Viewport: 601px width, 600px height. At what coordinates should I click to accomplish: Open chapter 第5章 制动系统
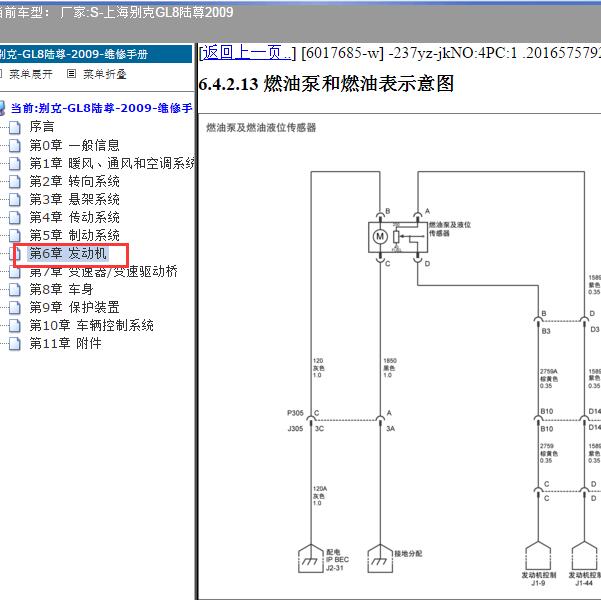coord(74,235)
